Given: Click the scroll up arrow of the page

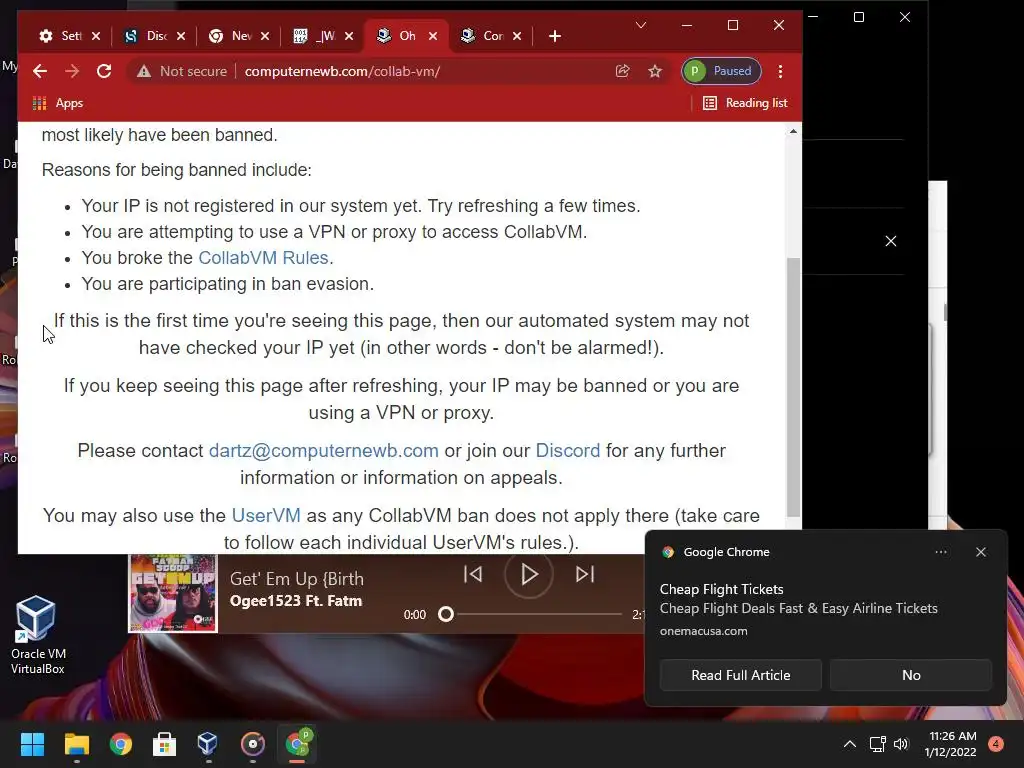Looking at the screenshot, I should click(x=793, y=131).
